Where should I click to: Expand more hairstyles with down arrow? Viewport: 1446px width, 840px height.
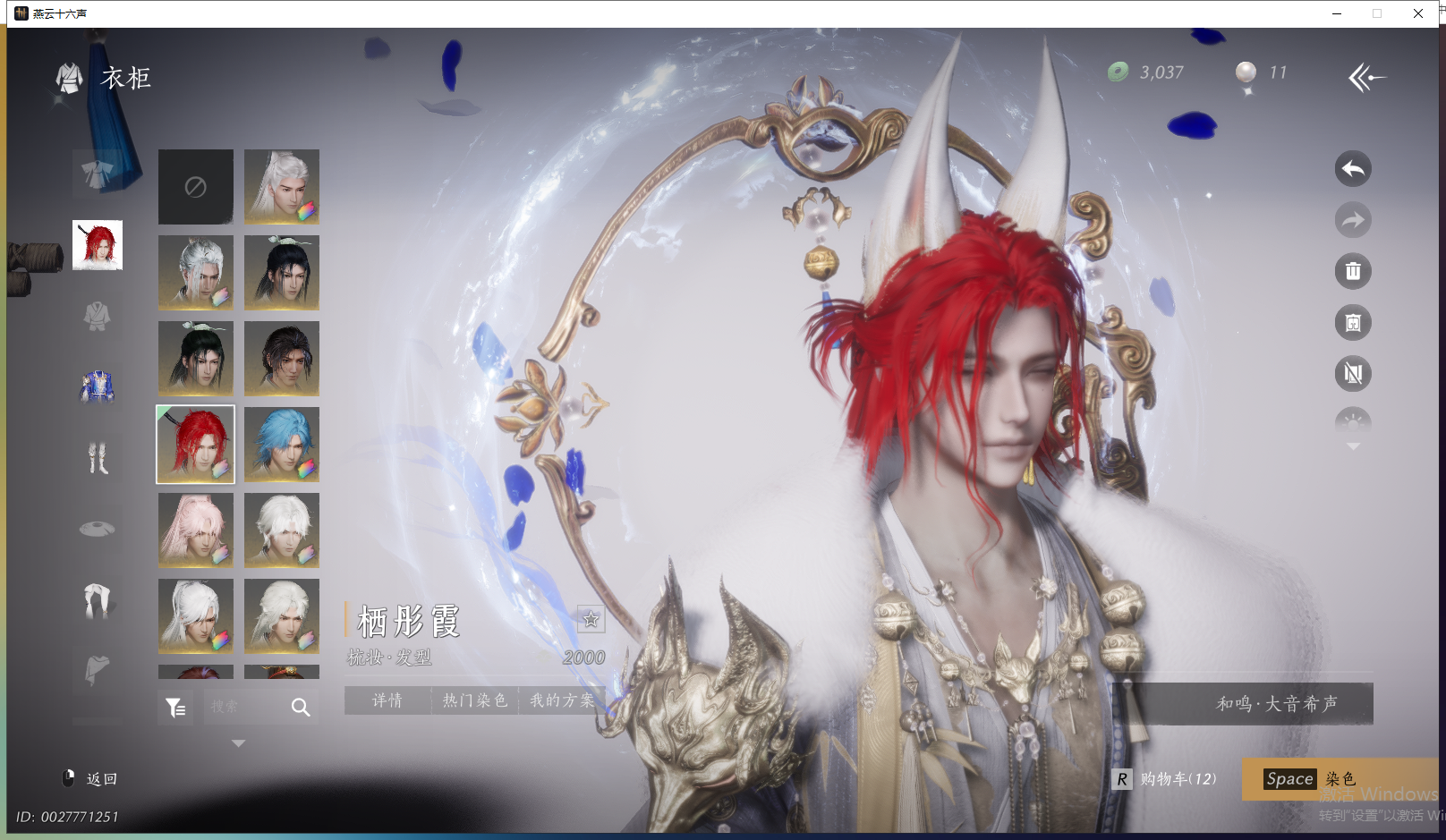[238, 743]
